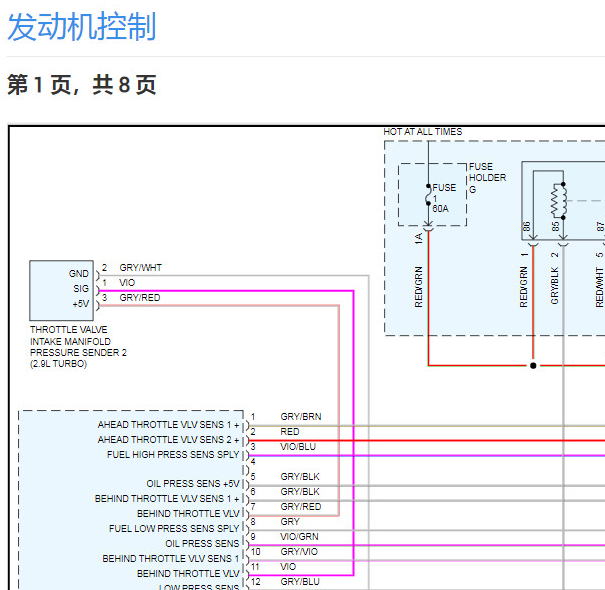
Task: Select FUEL HIGH PRESS SENS SPLY label
Action: coord(173,455)
